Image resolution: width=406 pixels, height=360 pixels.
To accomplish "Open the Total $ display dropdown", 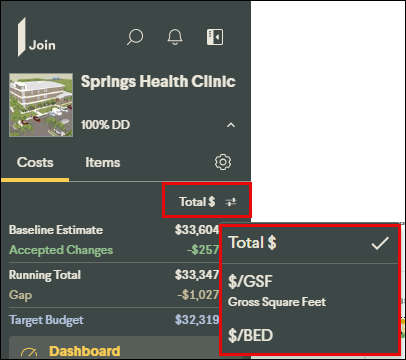I will (207, 202).
